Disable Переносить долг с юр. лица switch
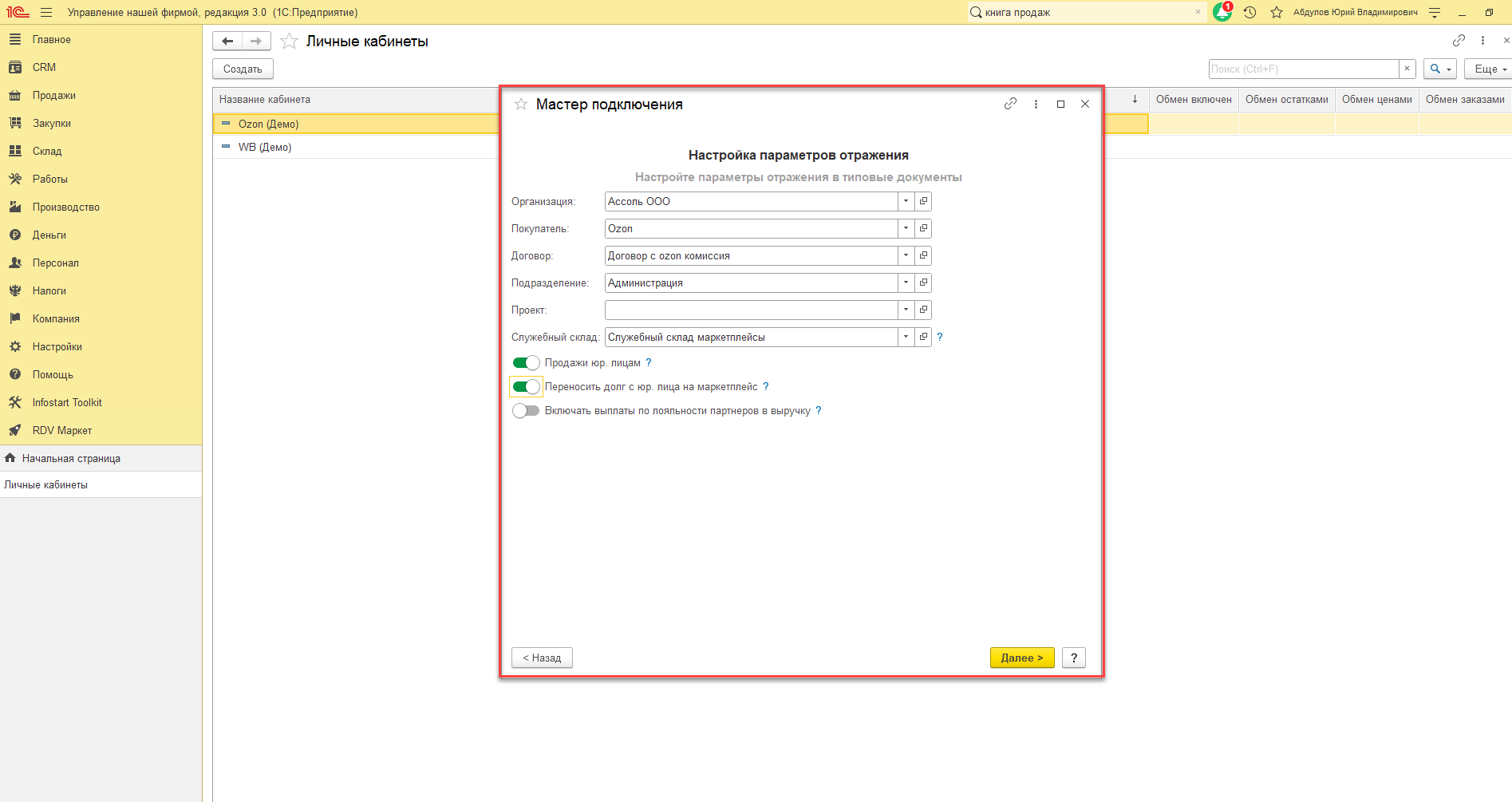The image size is (1512, 802). (526, 387)
